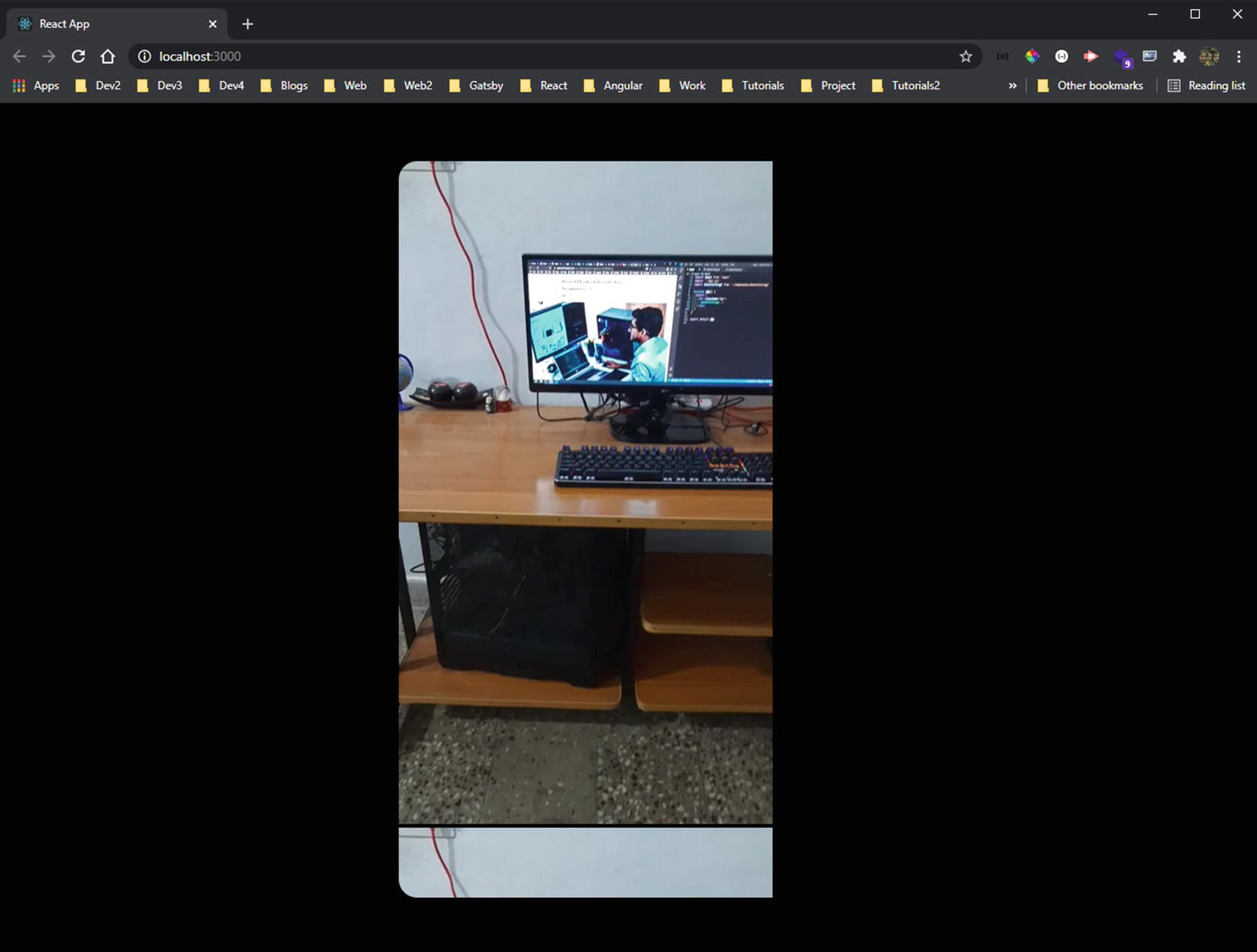The image size is (1257, 952).
Task: Open the color wheel extension
Action: (x=1032, y=56)
